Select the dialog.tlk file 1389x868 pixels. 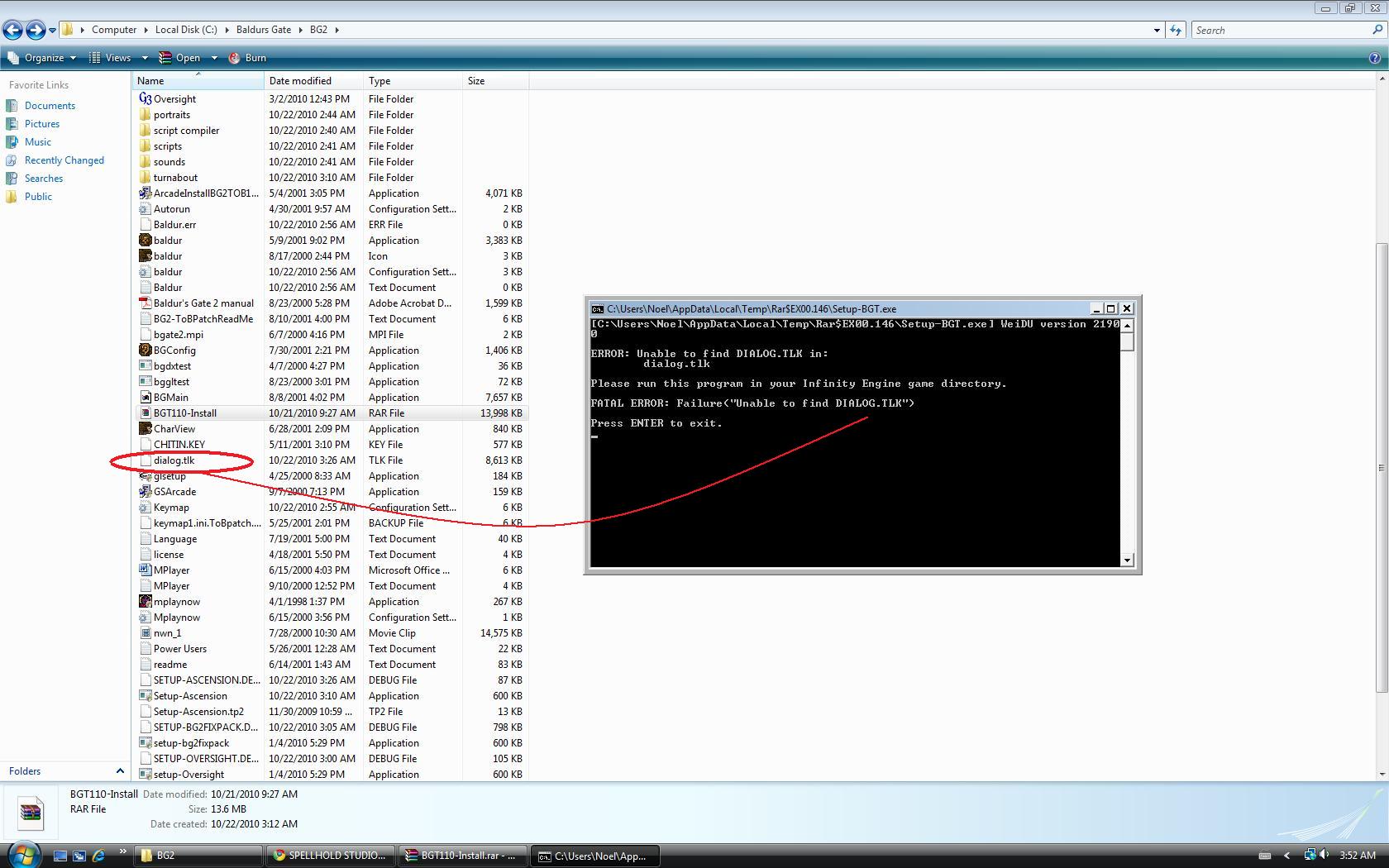[x=174, y=460]
